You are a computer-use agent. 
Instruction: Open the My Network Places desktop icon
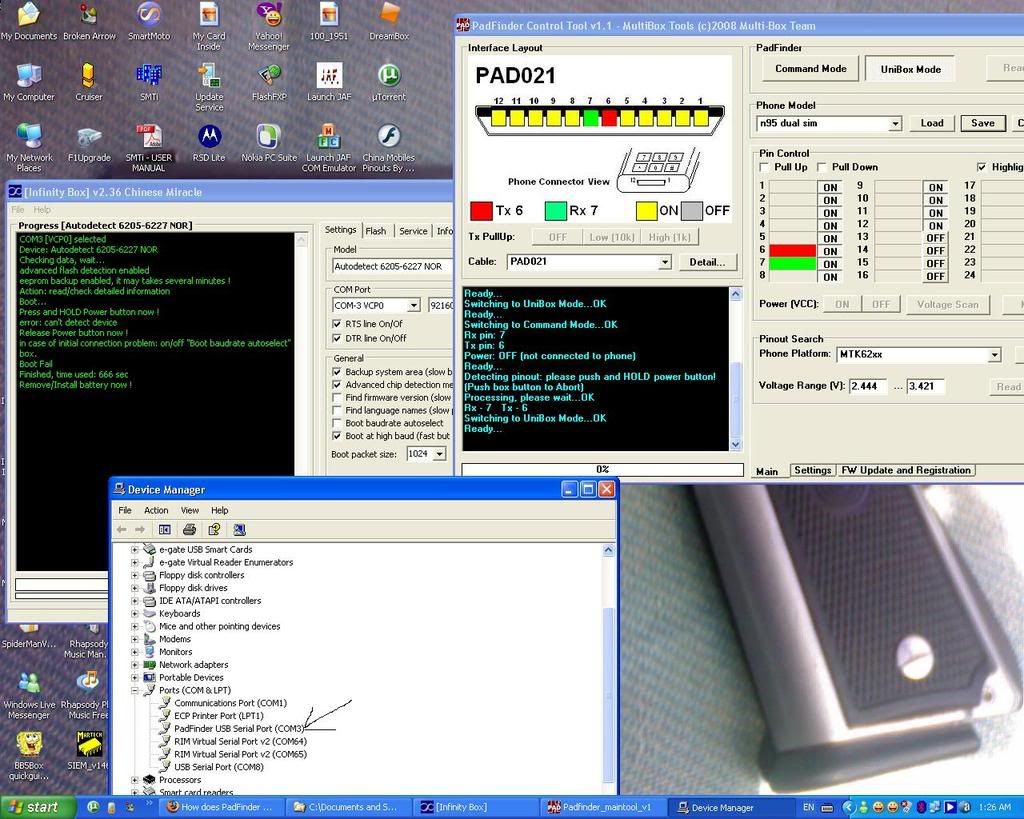click(29, 148)
